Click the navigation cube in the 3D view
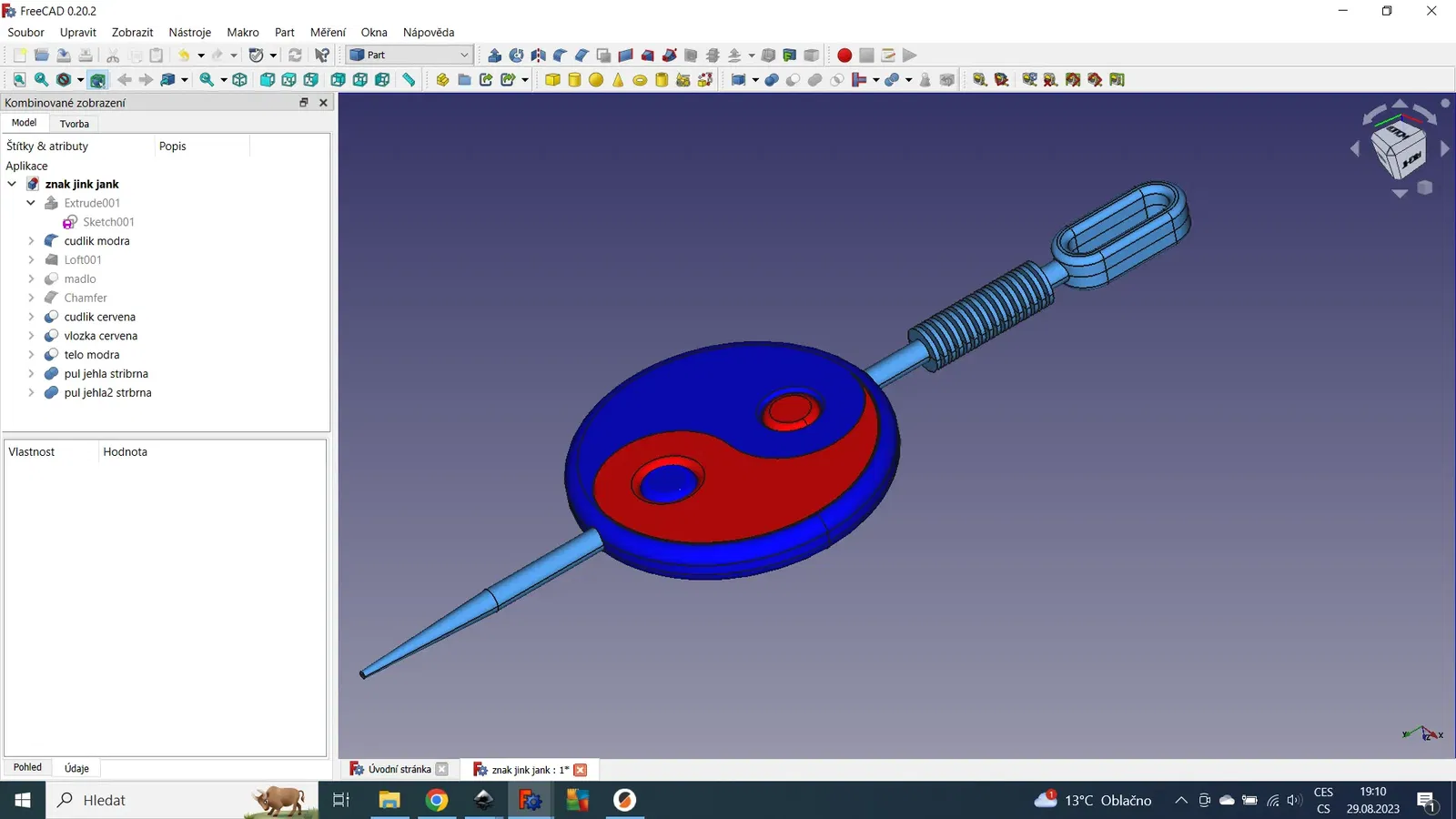 (x=1399, y=149)
